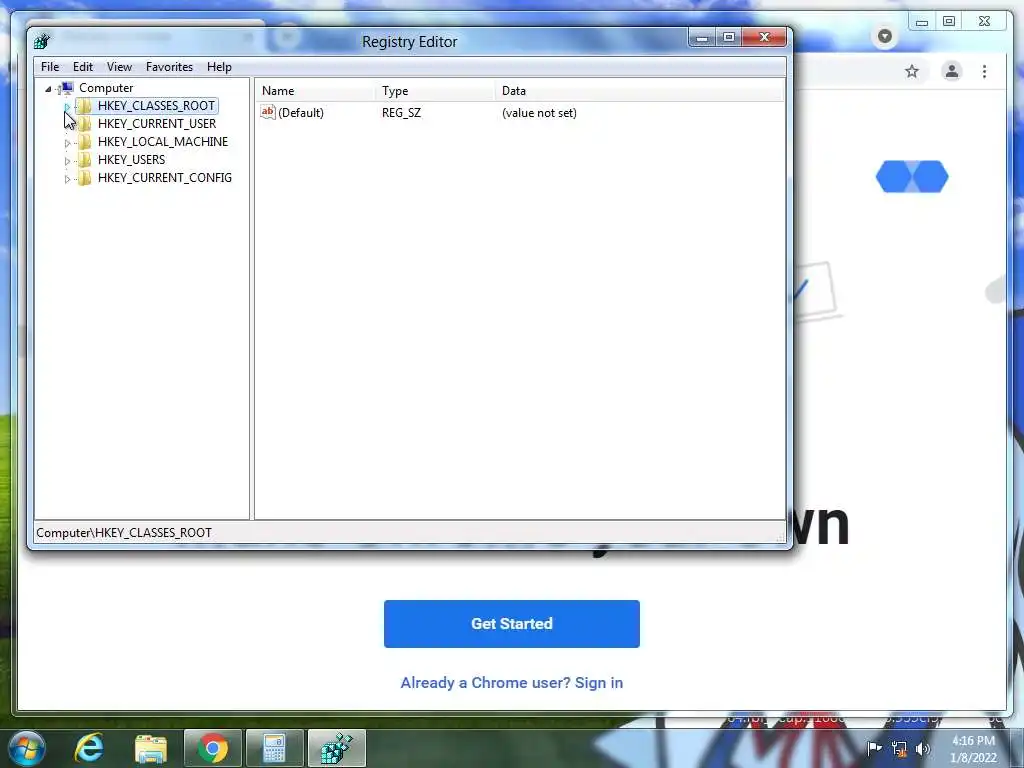Select HKEY_LOCAL_MACHINE in the tree
Screen dimensions: 1024x768
coord(163,142)
